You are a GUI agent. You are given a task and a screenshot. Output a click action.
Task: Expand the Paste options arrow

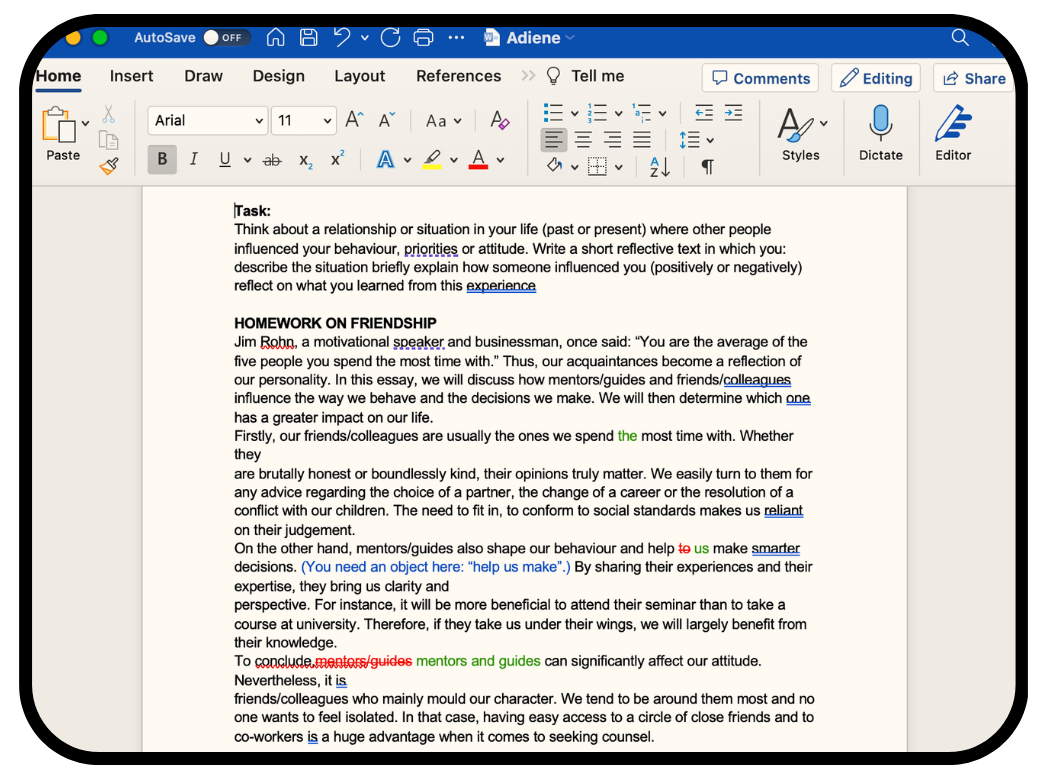point(86,123)
